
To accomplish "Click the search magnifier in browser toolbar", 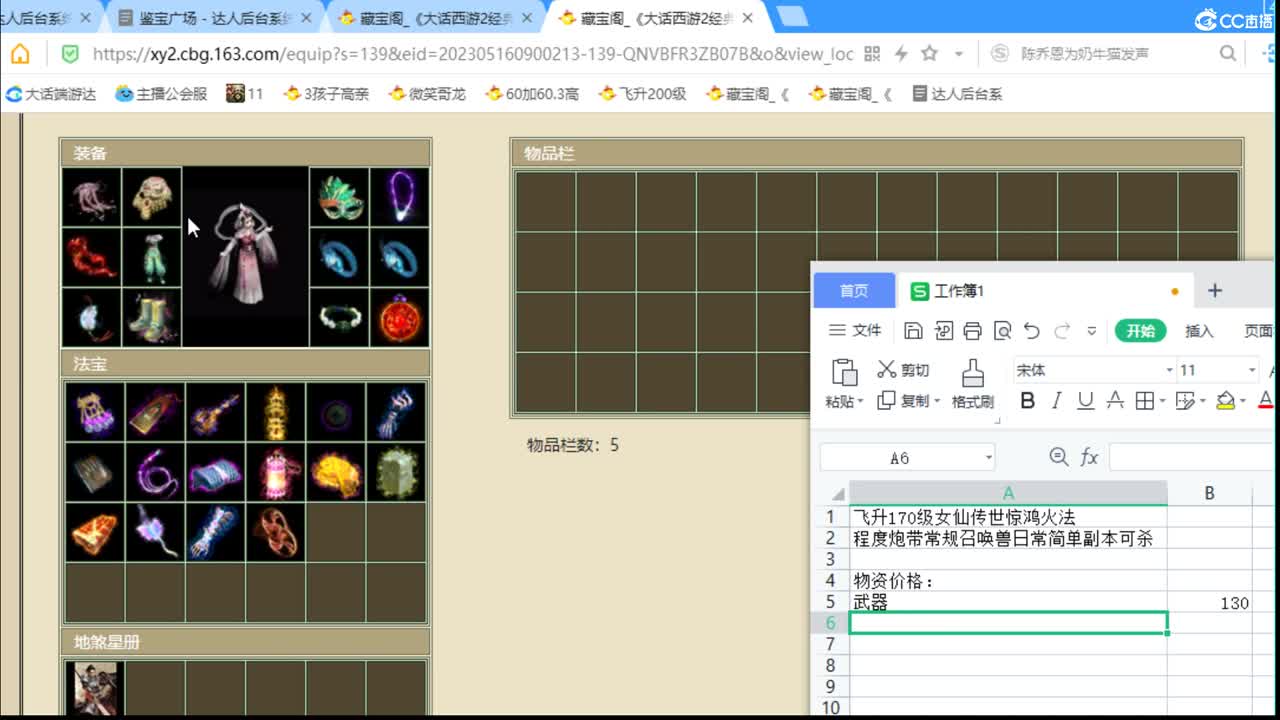I will tap(1228, 54).
